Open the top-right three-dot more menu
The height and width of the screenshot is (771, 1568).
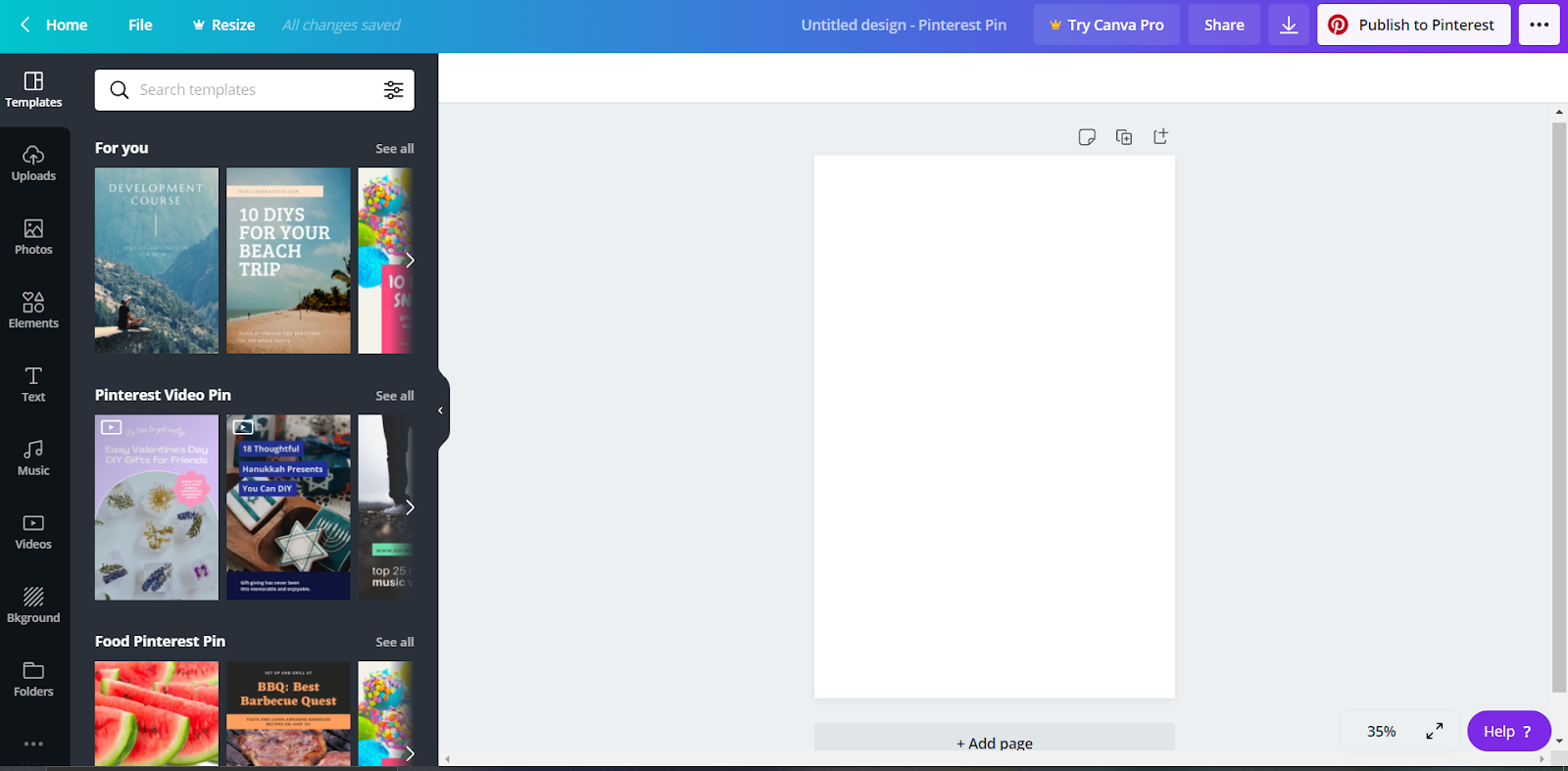point(1539,24)
